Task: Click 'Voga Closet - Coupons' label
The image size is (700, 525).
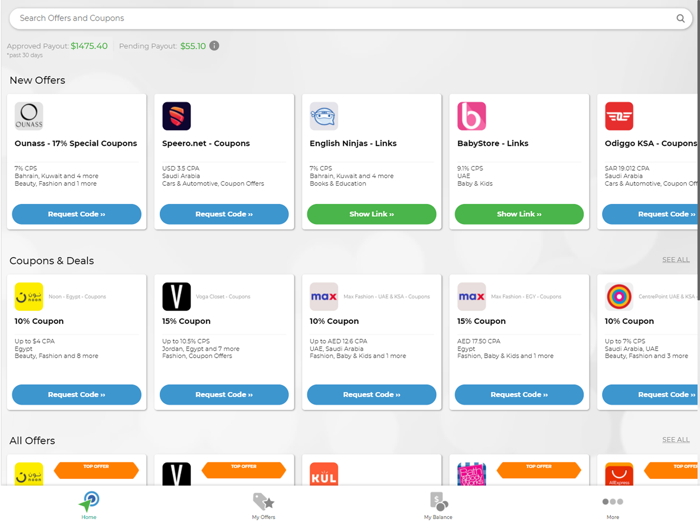Action: click(223, 296)
